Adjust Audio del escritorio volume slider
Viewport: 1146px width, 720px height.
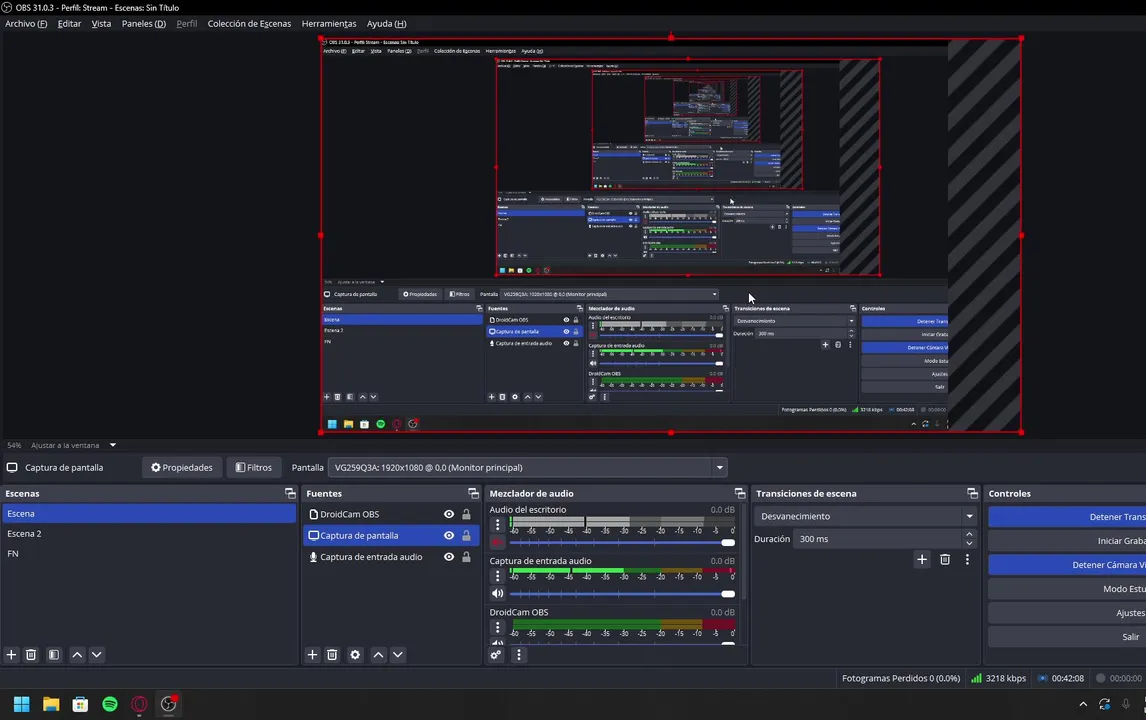point(622,542)
